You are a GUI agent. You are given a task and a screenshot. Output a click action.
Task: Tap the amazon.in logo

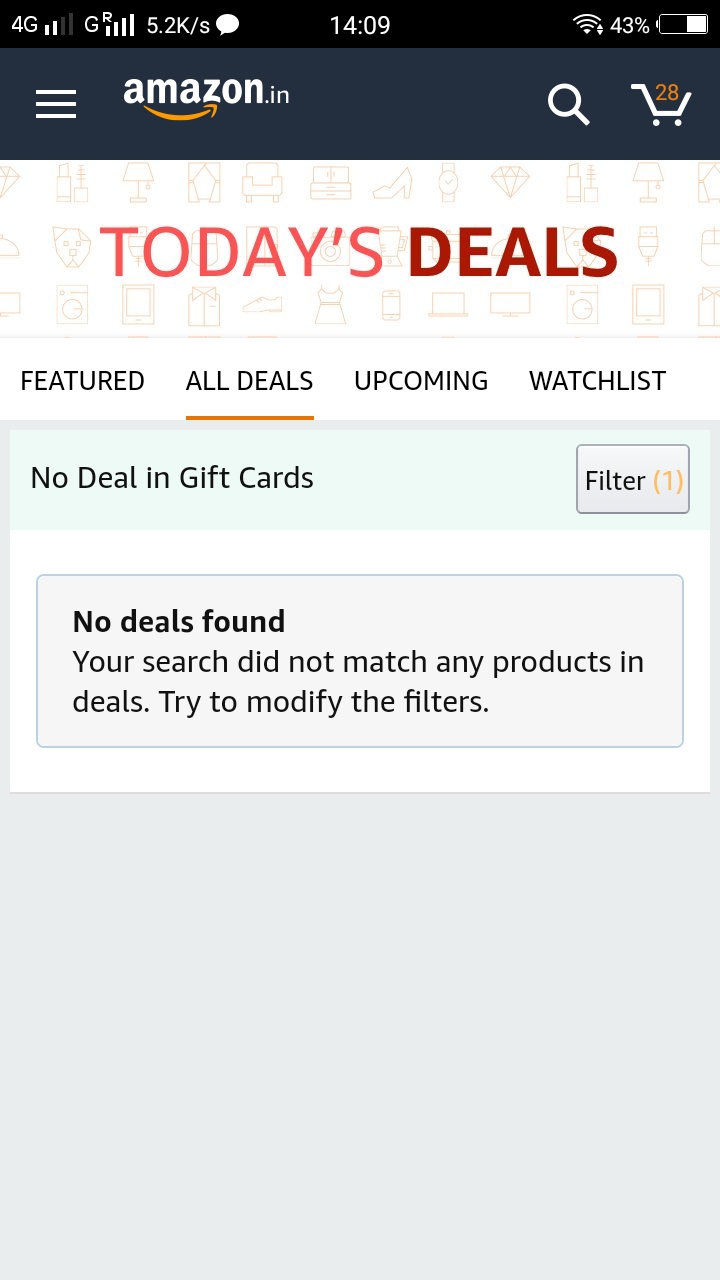pos(206,98)
